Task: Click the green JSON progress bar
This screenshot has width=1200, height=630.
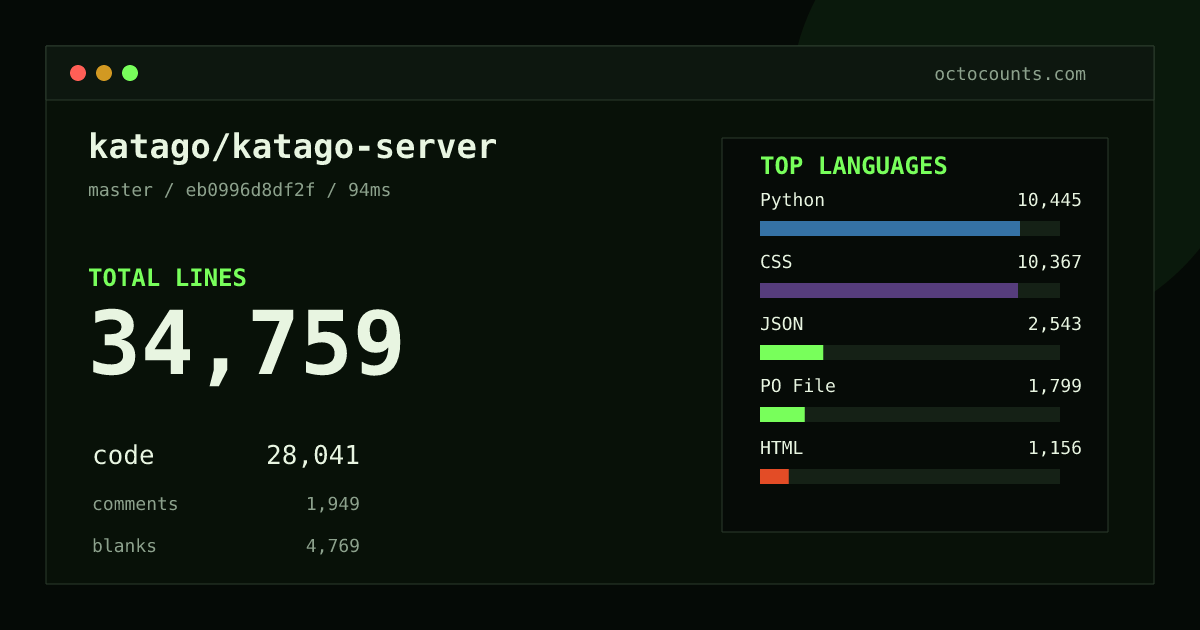Action: [791, 352]
